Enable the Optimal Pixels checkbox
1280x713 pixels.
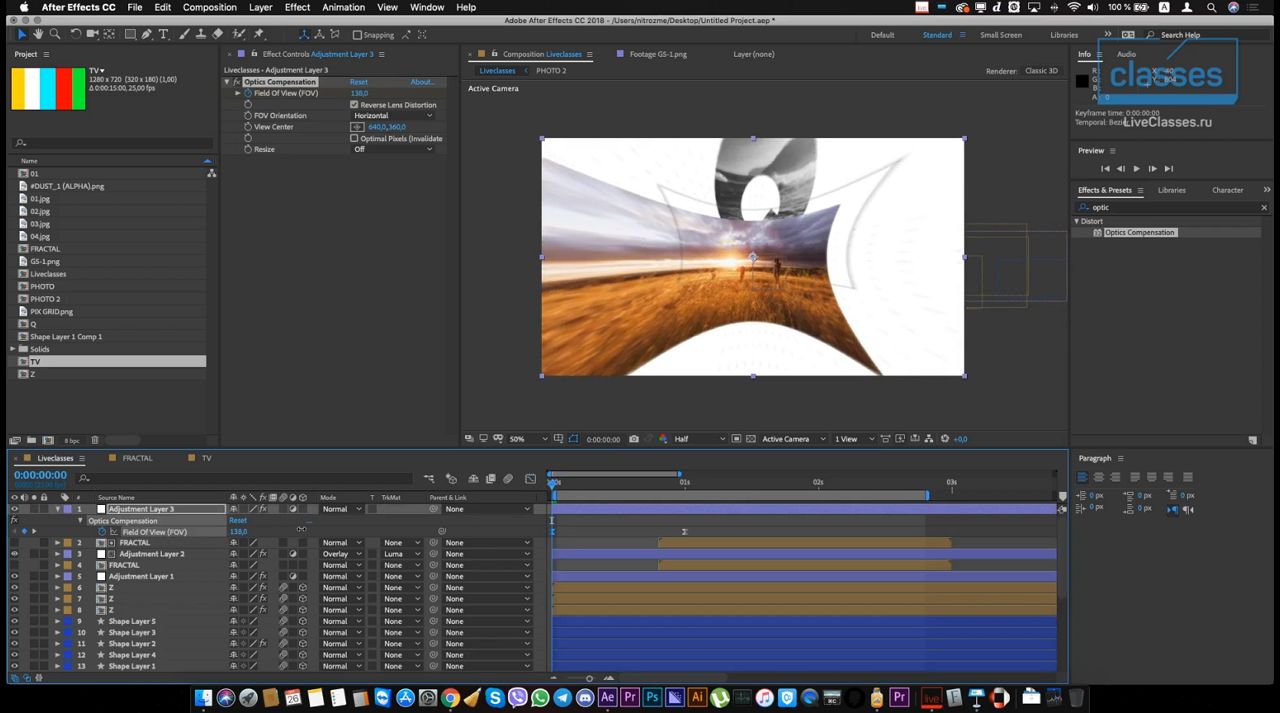[354, 138]
